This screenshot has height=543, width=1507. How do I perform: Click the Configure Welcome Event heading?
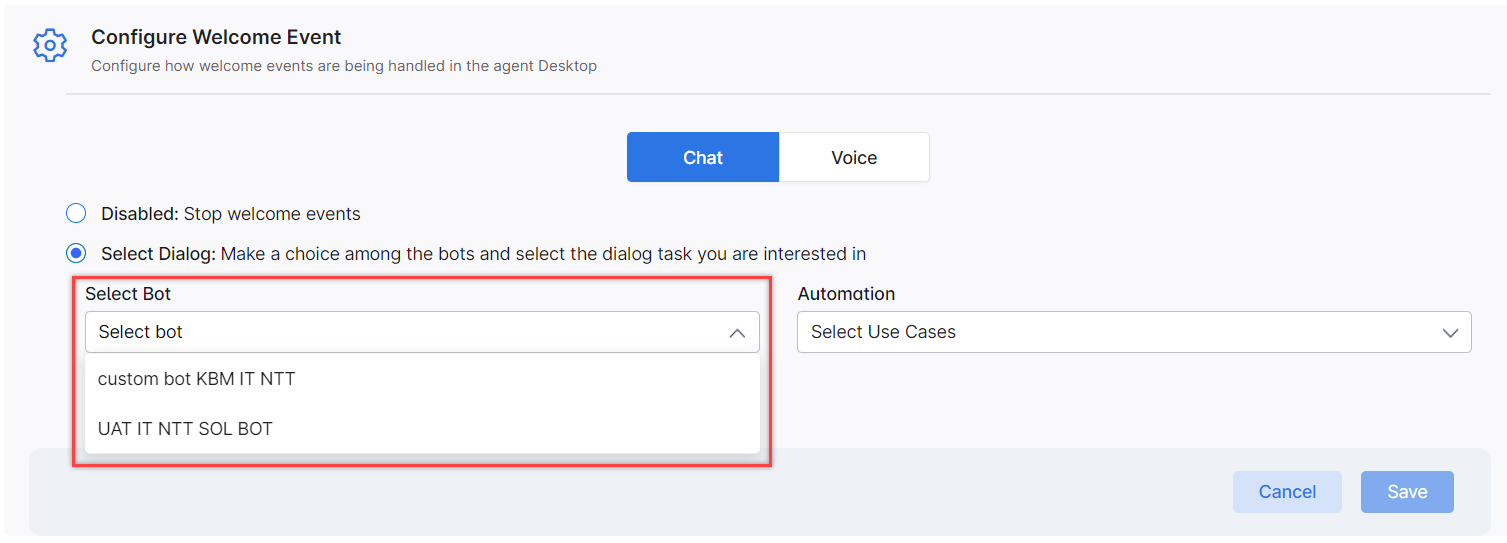click(216, 37)
